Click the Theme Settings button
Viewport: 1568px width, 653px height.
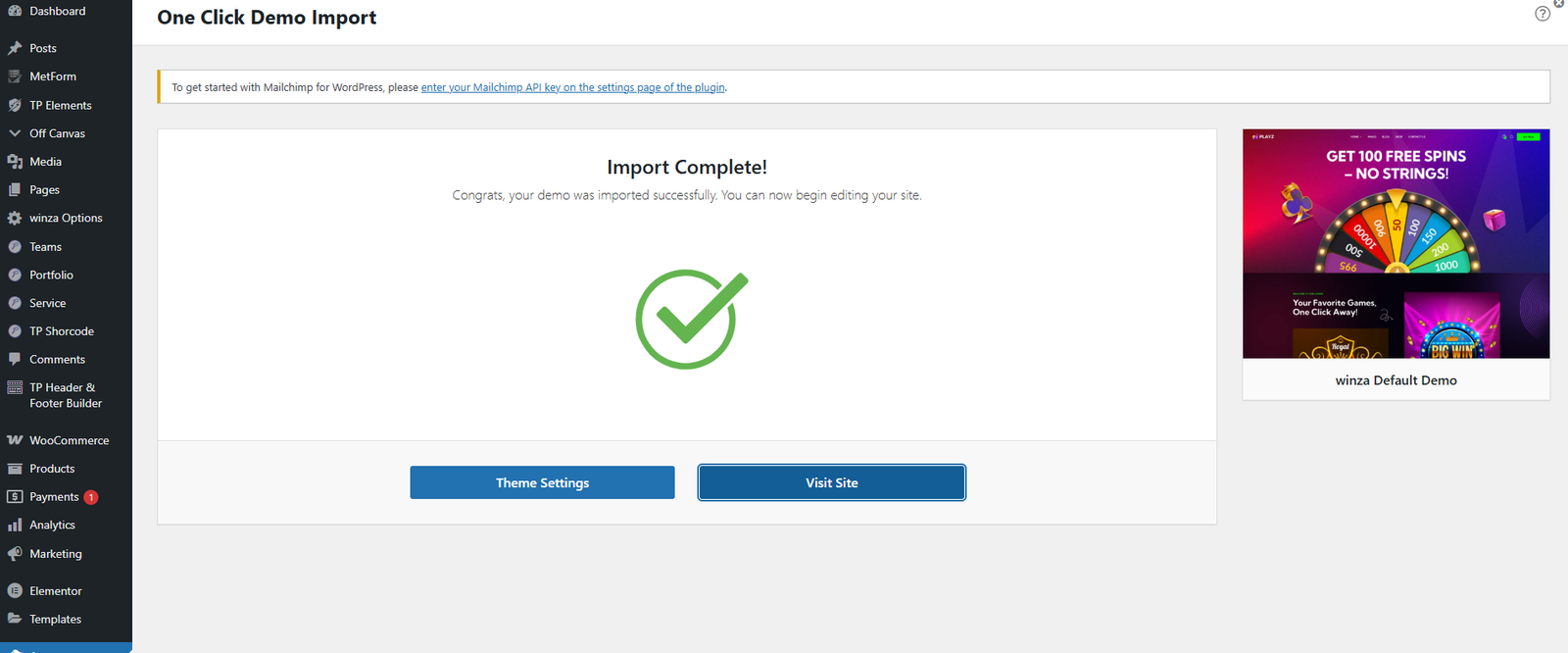point(542,482)
